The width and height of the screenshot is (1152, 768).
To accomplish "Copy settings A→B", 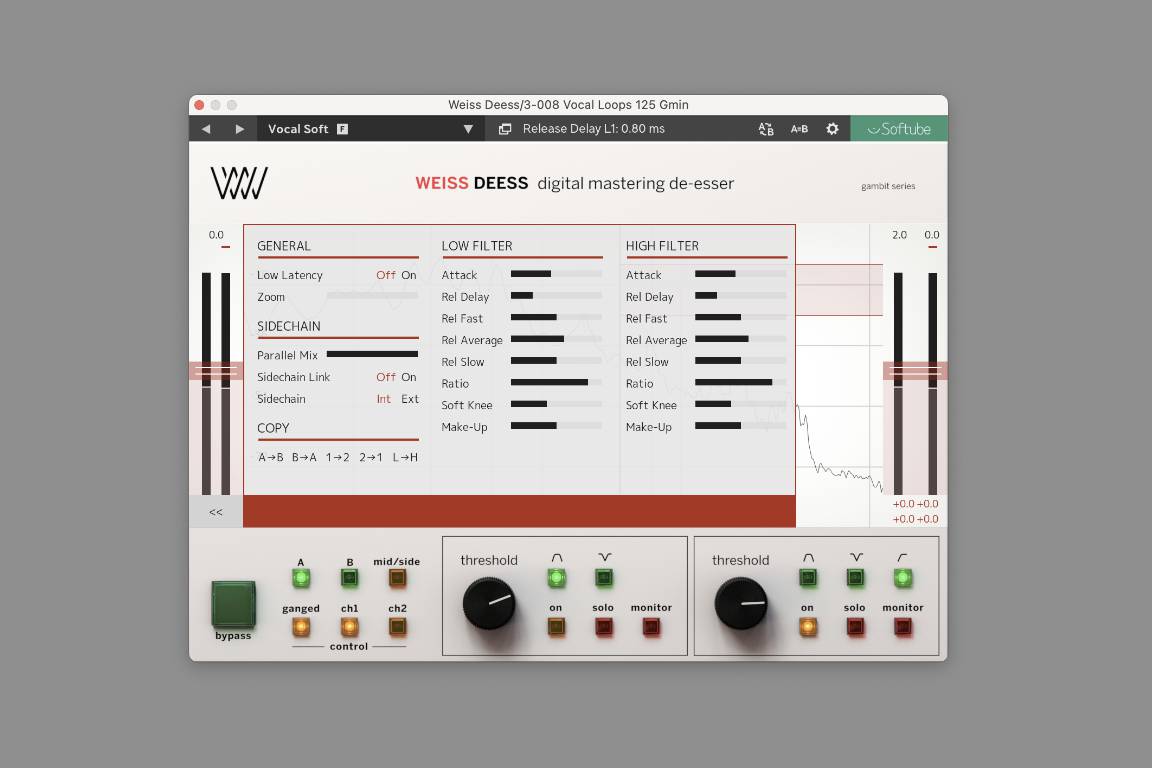I will pyautogui.click(x=271, y=457).
